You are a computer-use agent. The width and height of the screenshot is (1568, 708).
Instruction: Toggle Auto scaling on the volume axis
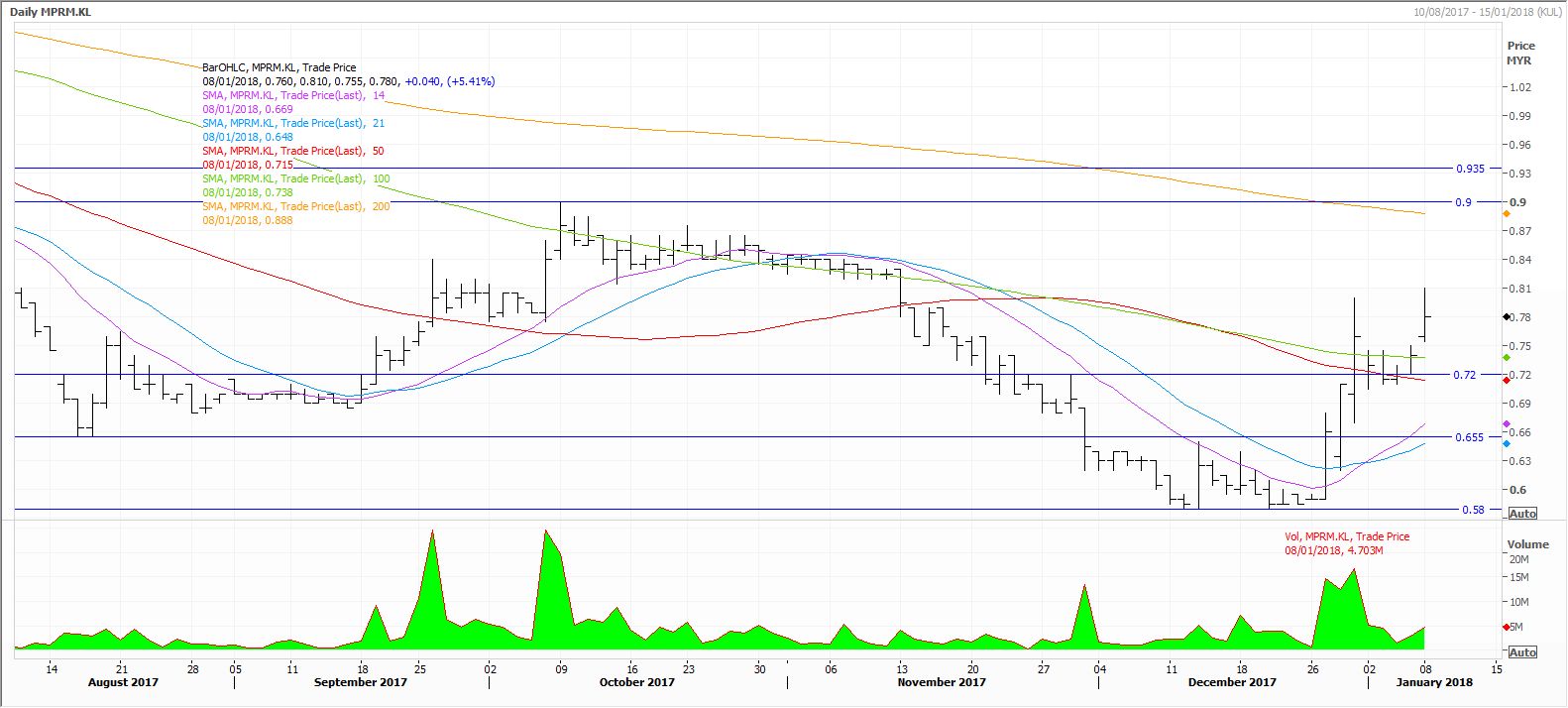1521,651
